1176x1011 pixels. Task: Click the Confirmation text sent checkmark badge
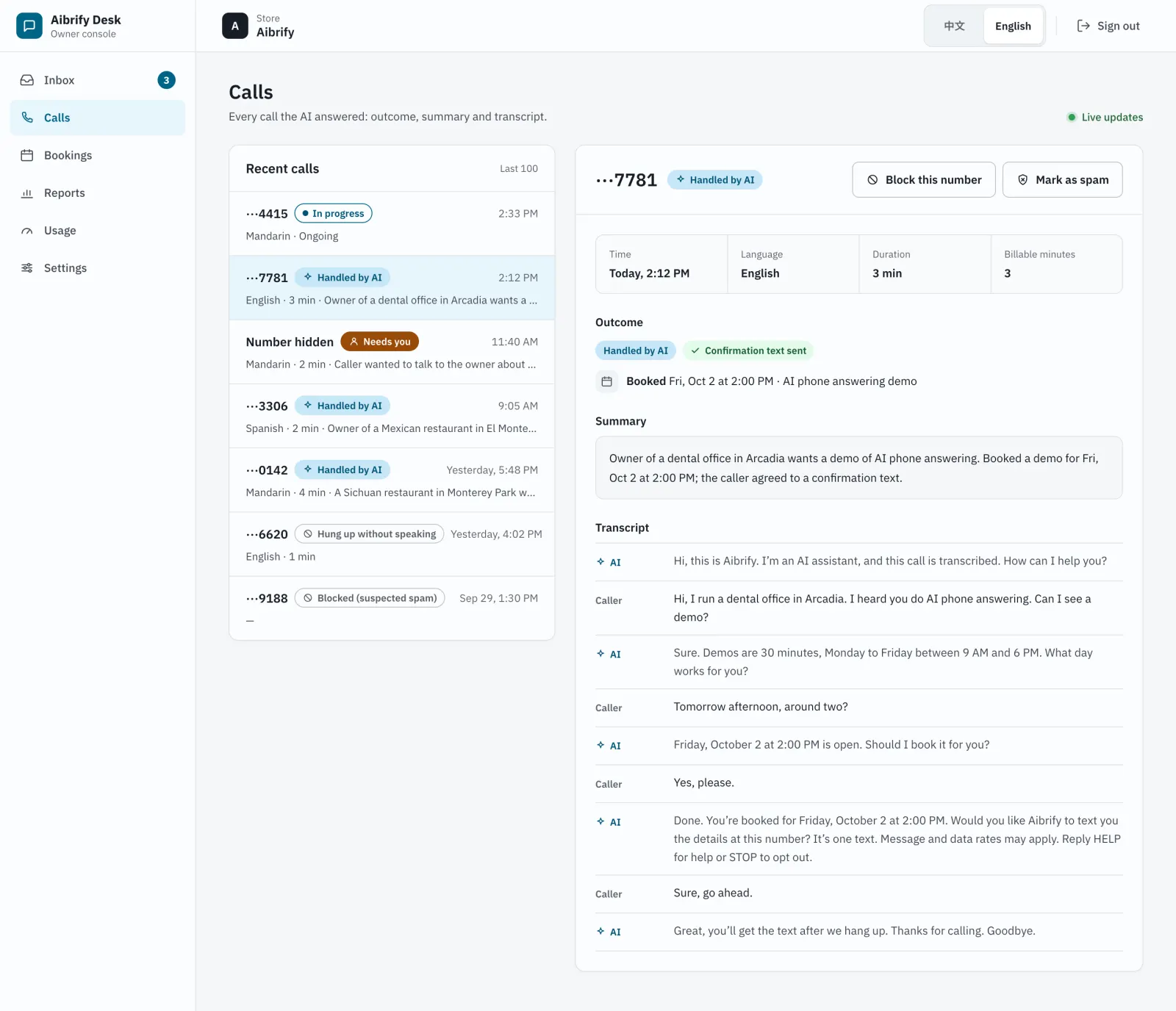coord(748,350)
